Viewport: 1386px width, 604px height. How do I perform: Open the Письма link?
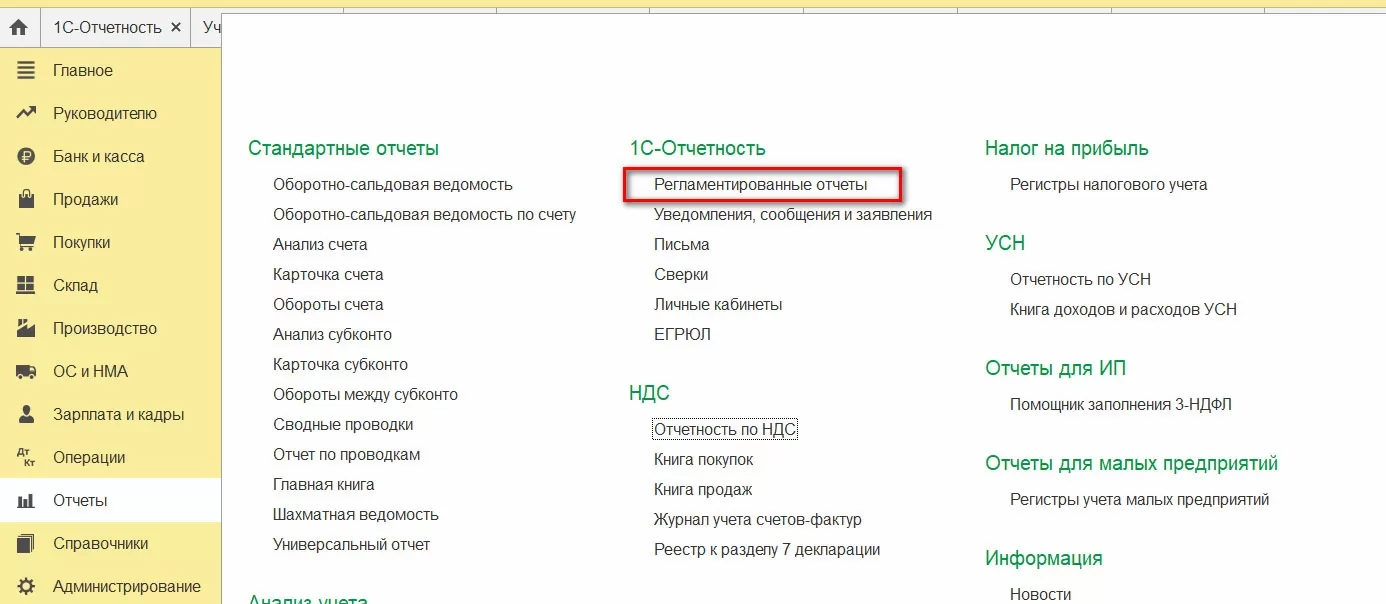point(682,245)
